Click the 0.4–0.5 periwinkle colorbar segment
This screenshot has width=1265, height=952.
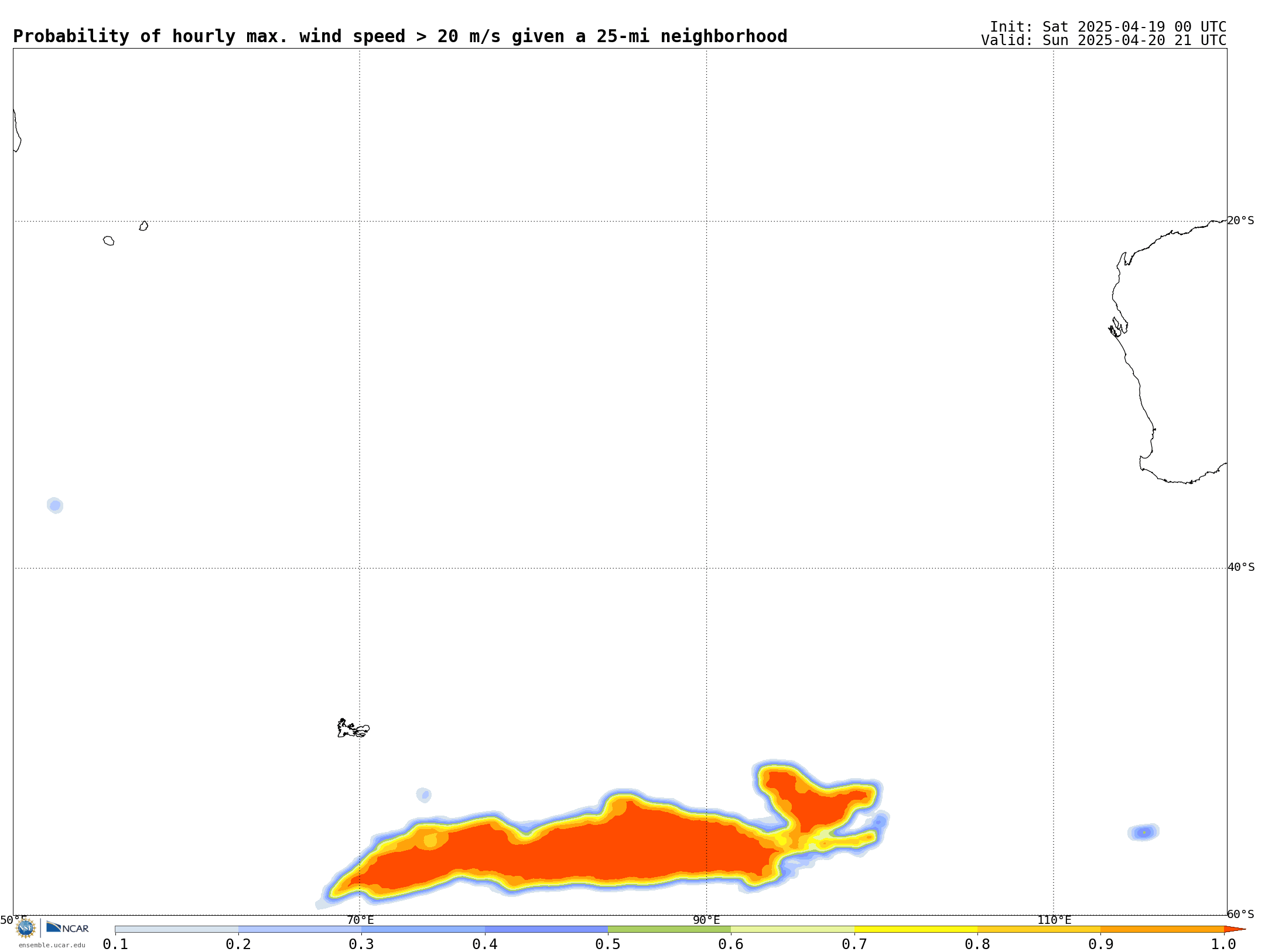pos(546,929)
